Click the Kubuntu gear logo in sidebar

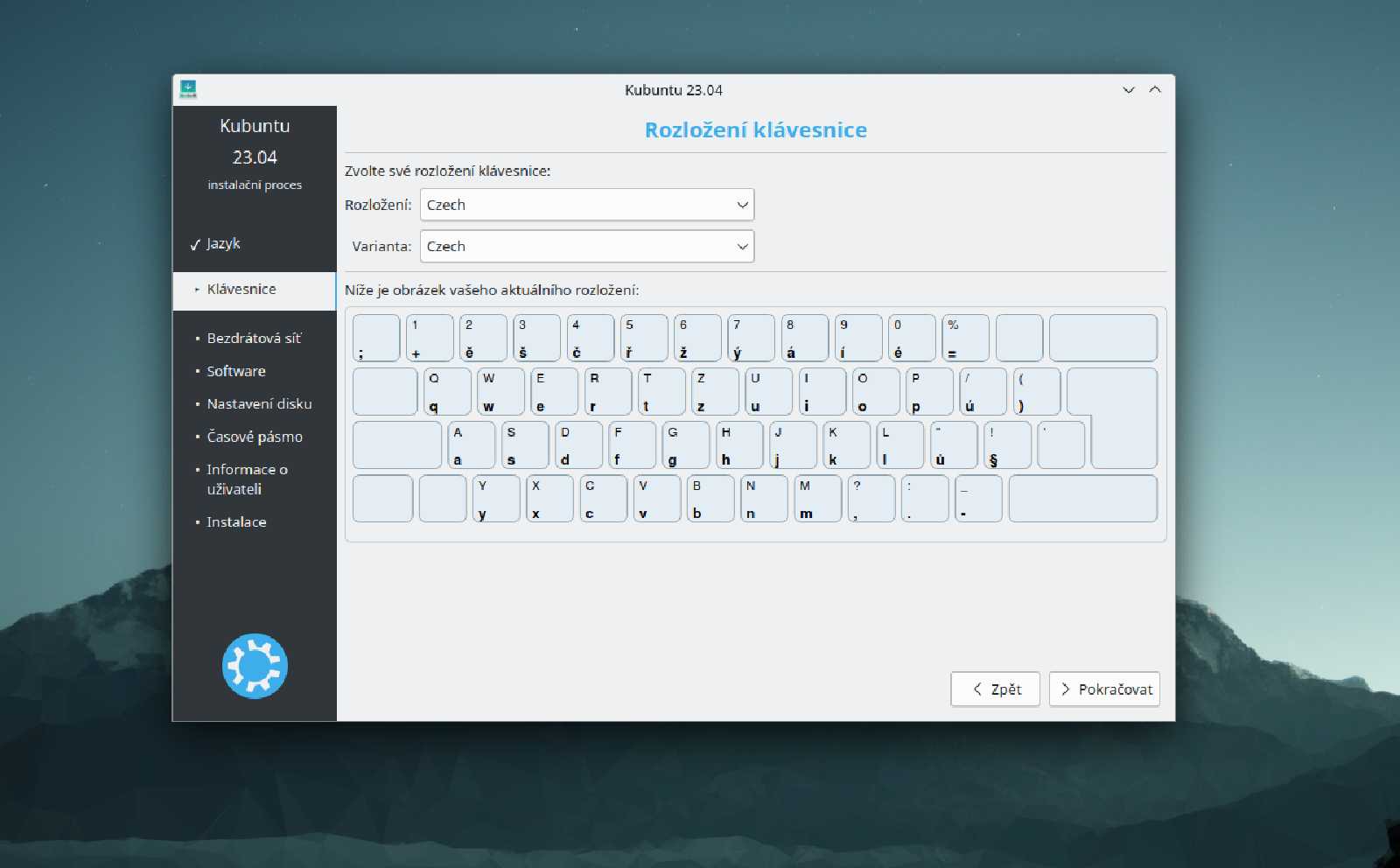point(255,666)
